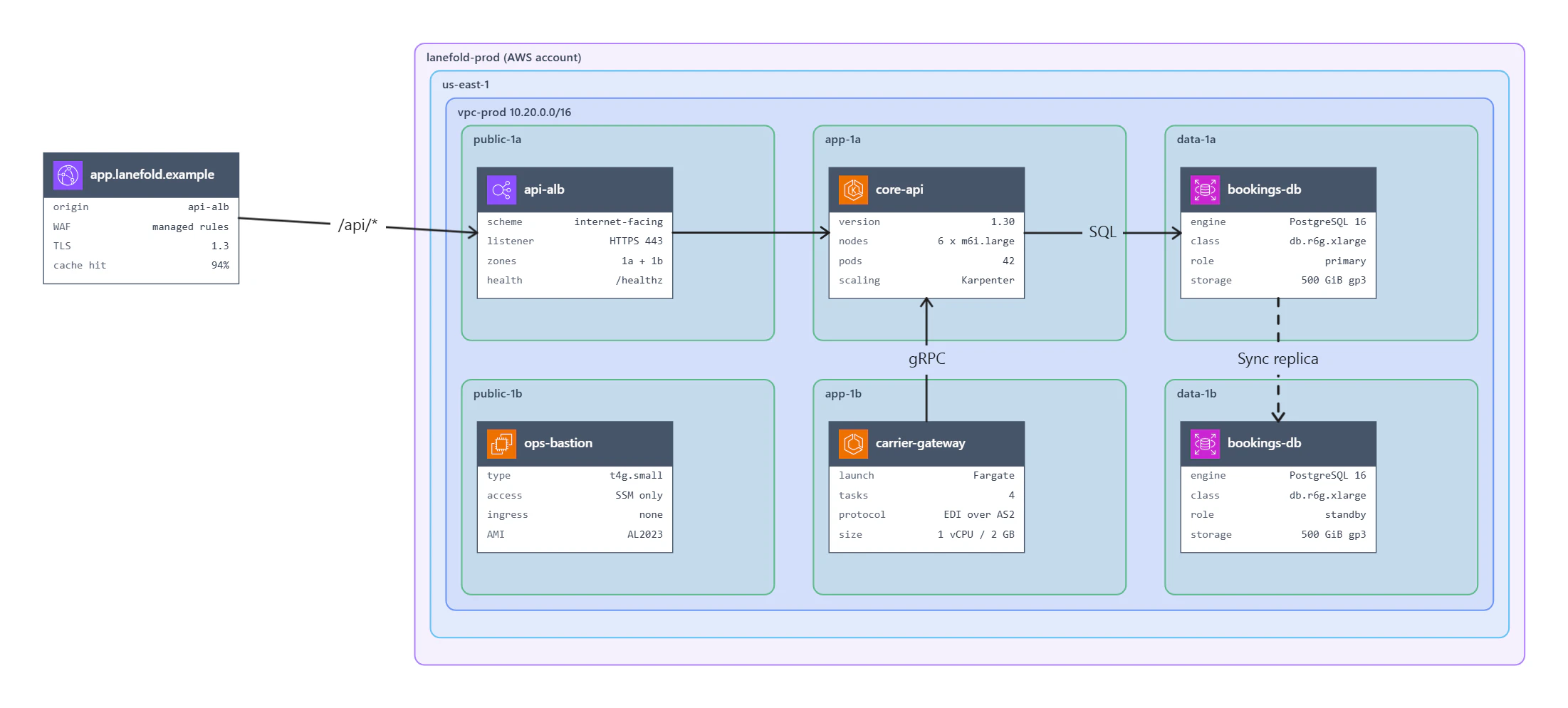
Task: Click the 'EDI over AS2' protocol value
Action: (978, 515)
